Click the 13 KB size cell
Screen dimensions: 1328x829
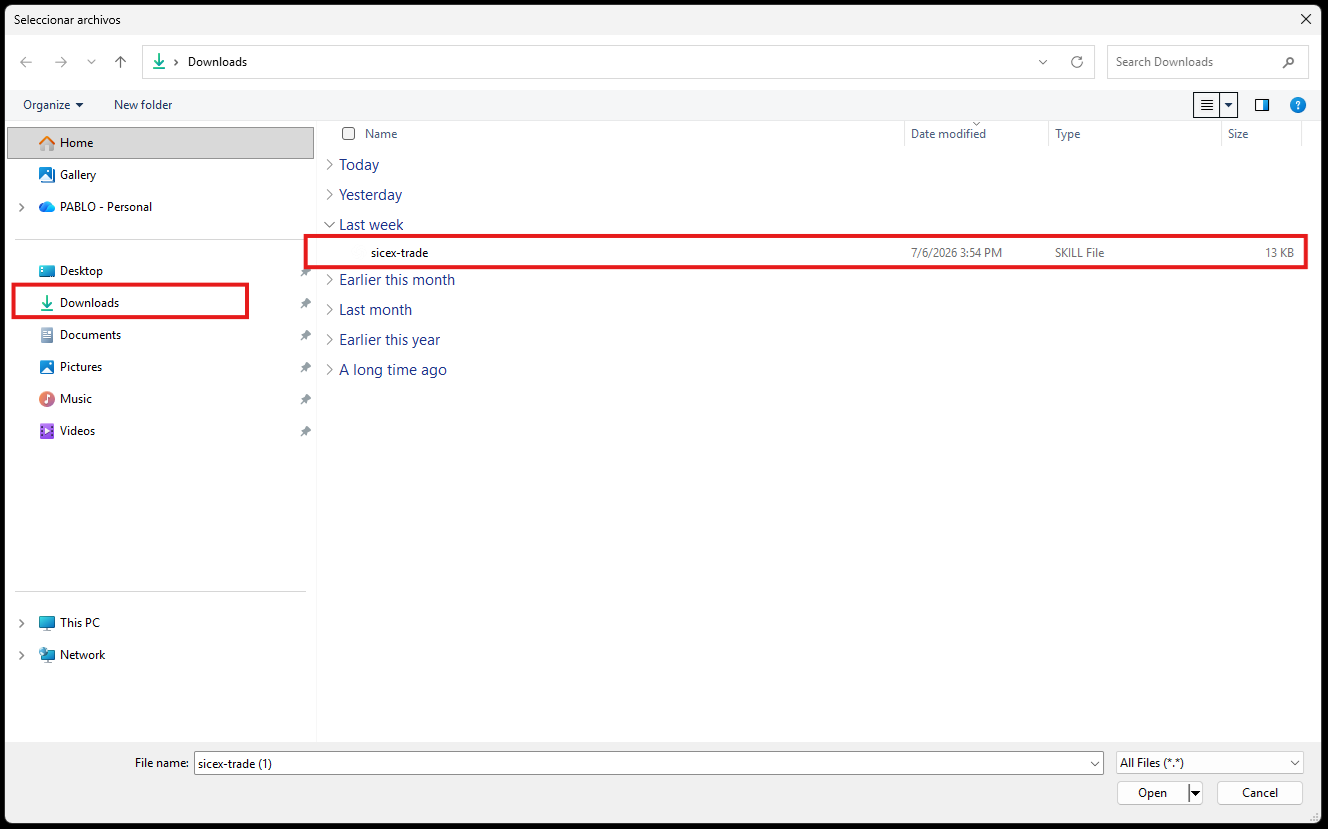(1279, 253)
